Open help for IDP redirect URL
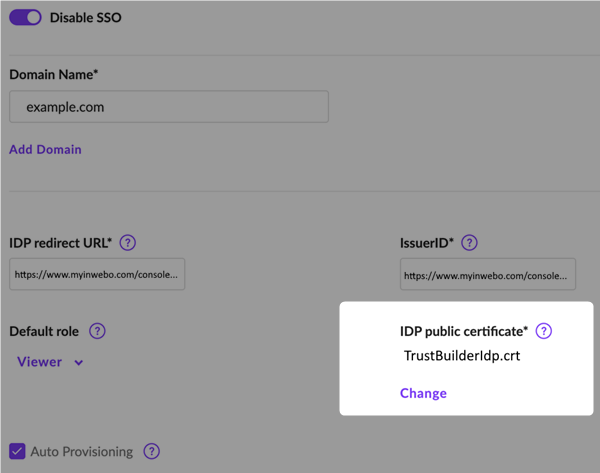The image size is (600, 473). click(128, 243)
